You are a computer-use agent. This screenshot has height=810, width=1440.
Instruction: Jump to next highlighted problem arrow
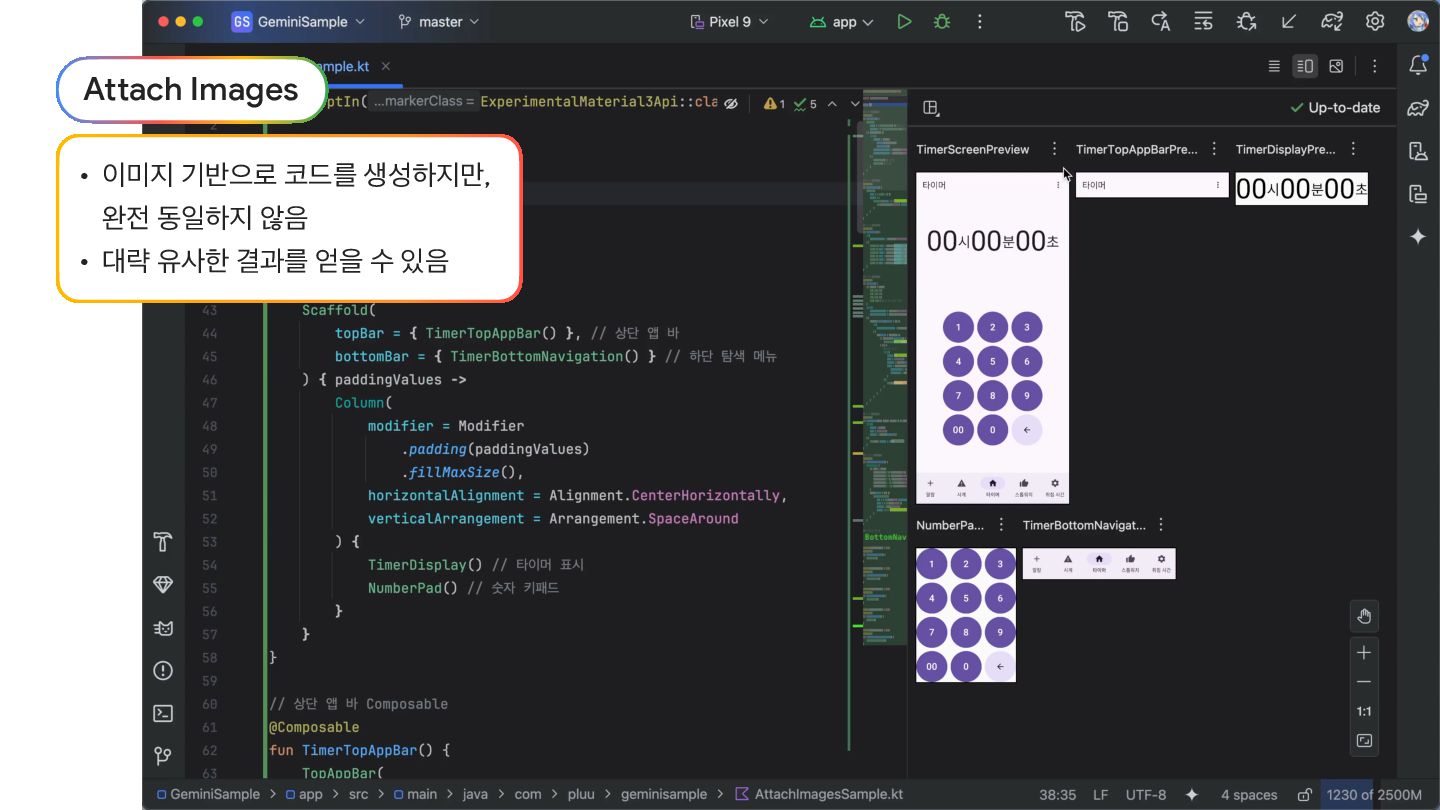click(x=855, y=103)
